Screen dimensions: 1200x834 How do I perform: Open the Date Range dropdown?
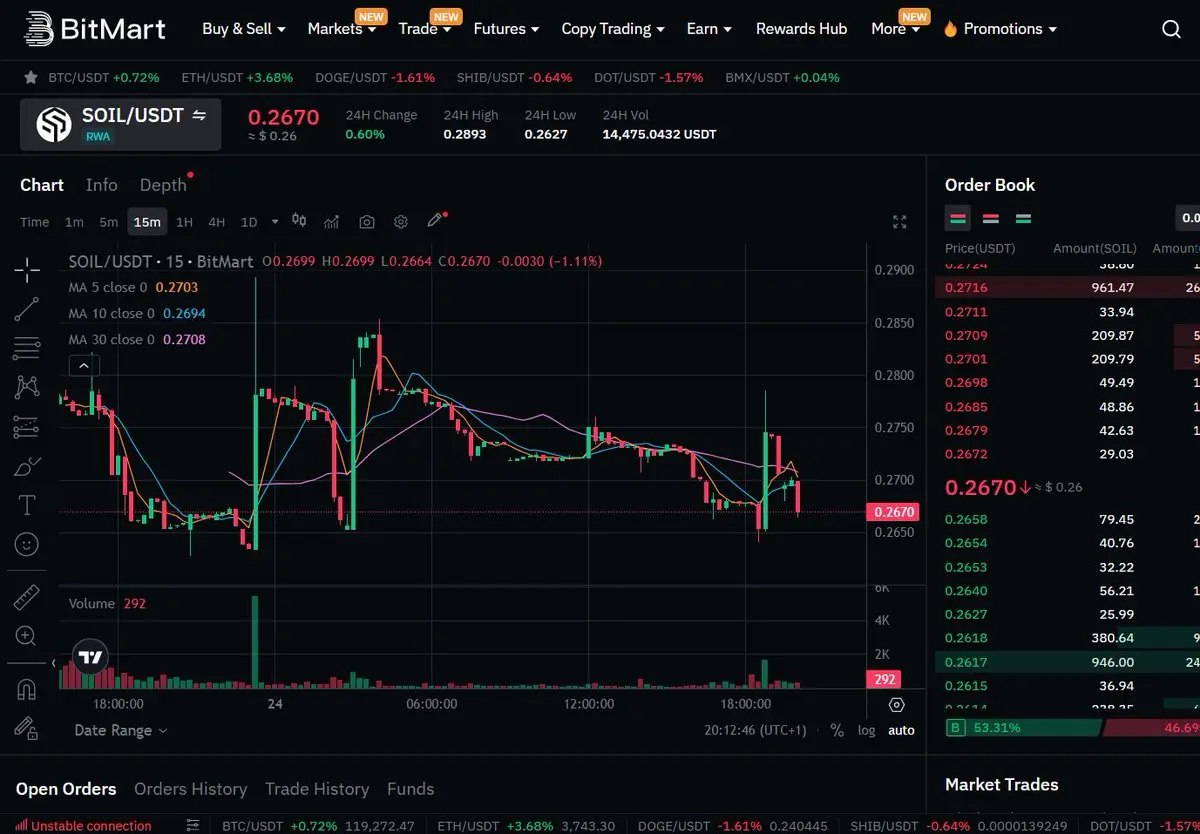121,730
